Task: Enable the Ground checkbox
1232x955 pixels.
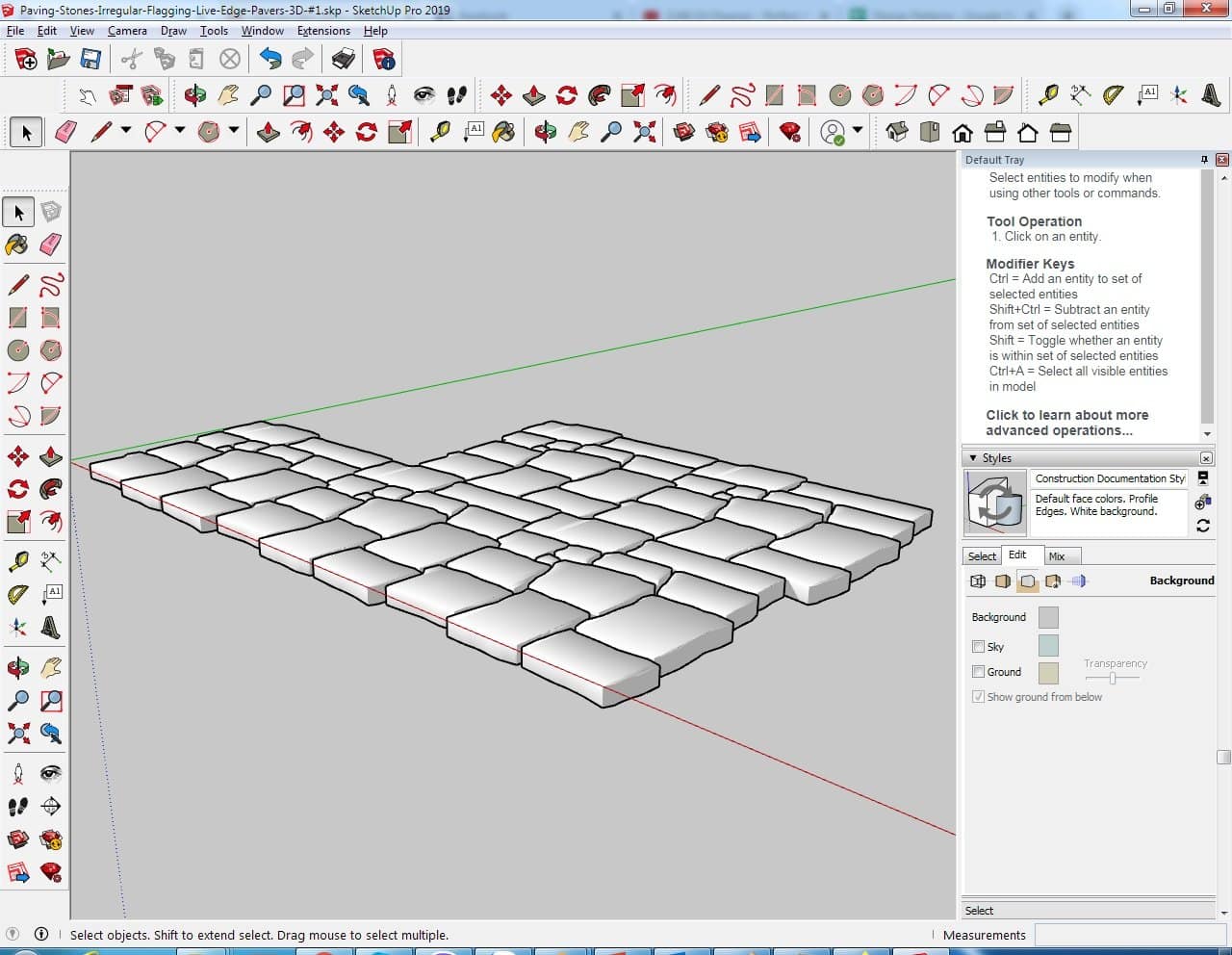Action: point(979,672)
